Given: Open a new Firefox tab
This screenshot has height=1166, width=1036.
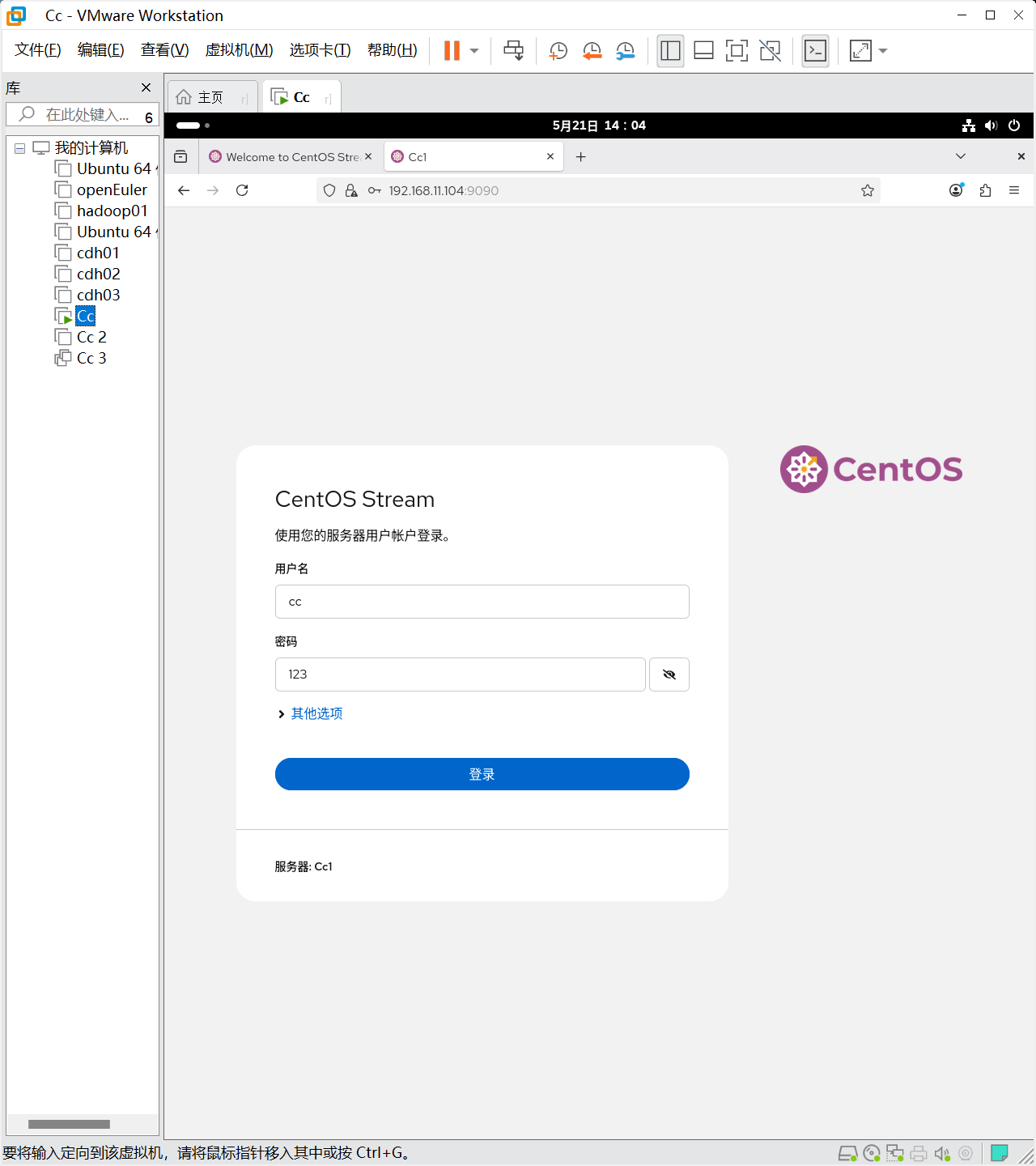Looking at the screenshot, I should pyautogui.click(x=580, y=156).
